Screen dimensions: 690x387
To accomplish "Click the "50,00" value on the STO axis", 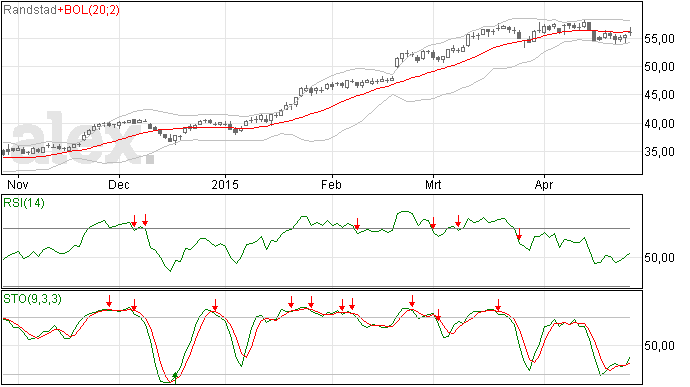I will click(659, 346).
